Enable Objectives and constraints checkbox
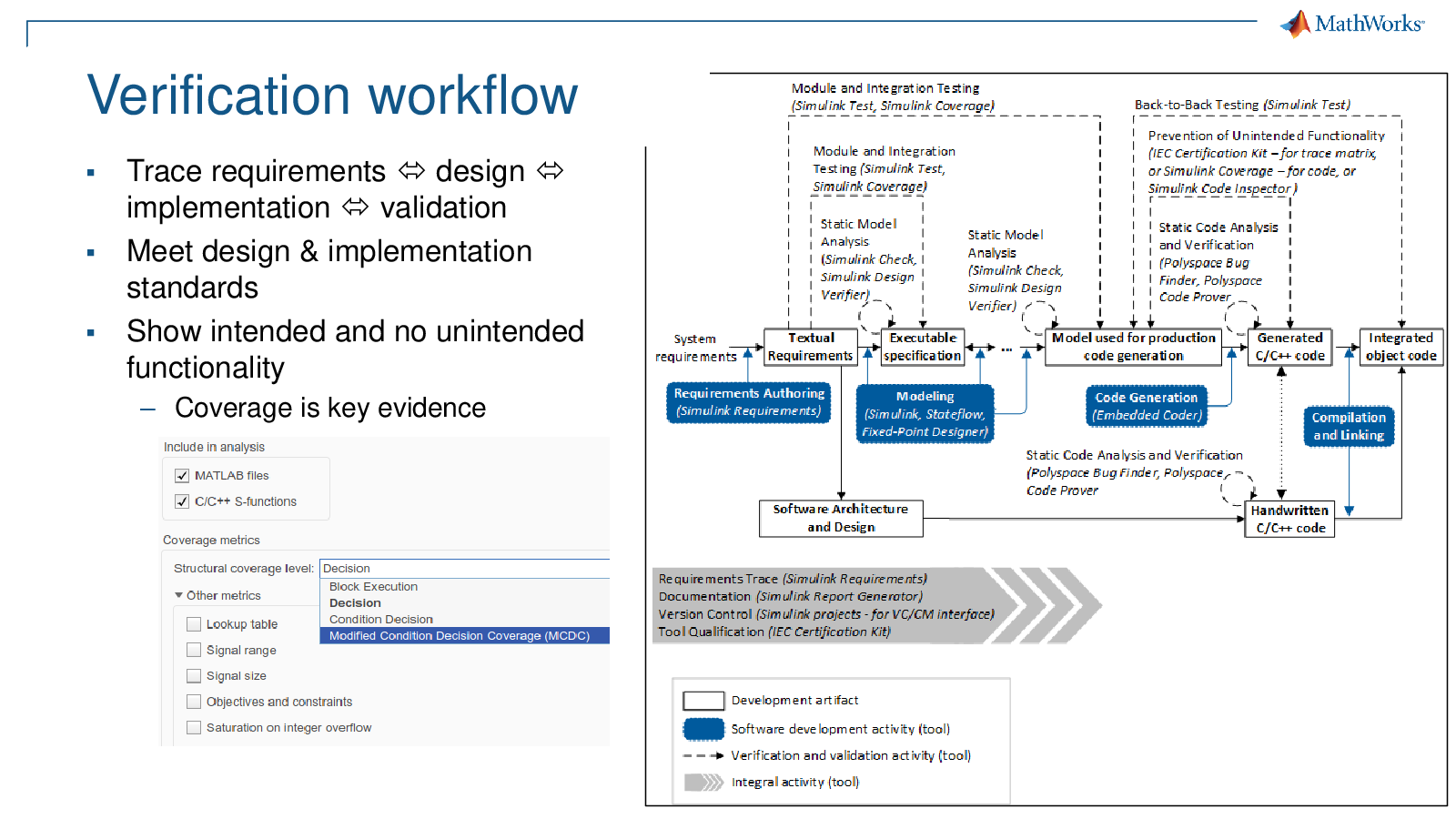 (x=194, y=702)
